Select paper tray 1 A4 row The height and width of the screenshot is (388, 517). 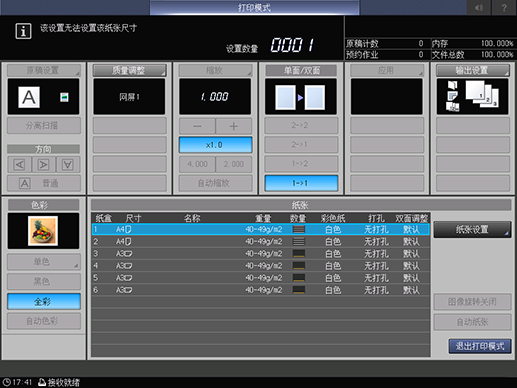(x=261, y=229)
